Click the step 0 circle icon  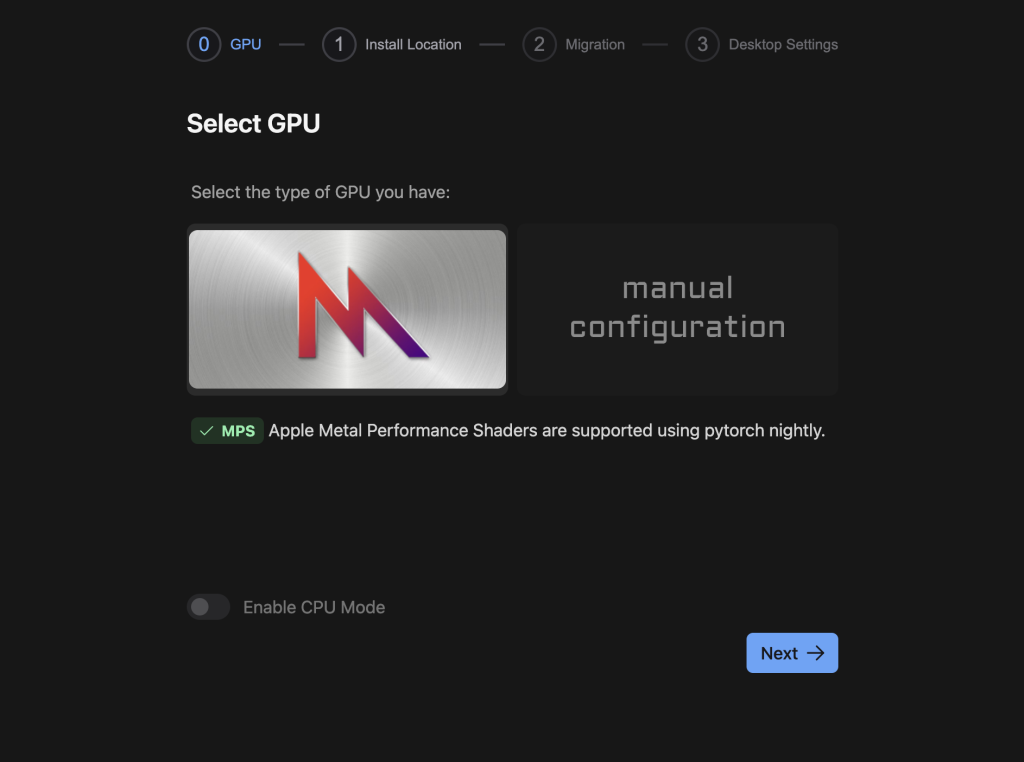tap(204, 44)
